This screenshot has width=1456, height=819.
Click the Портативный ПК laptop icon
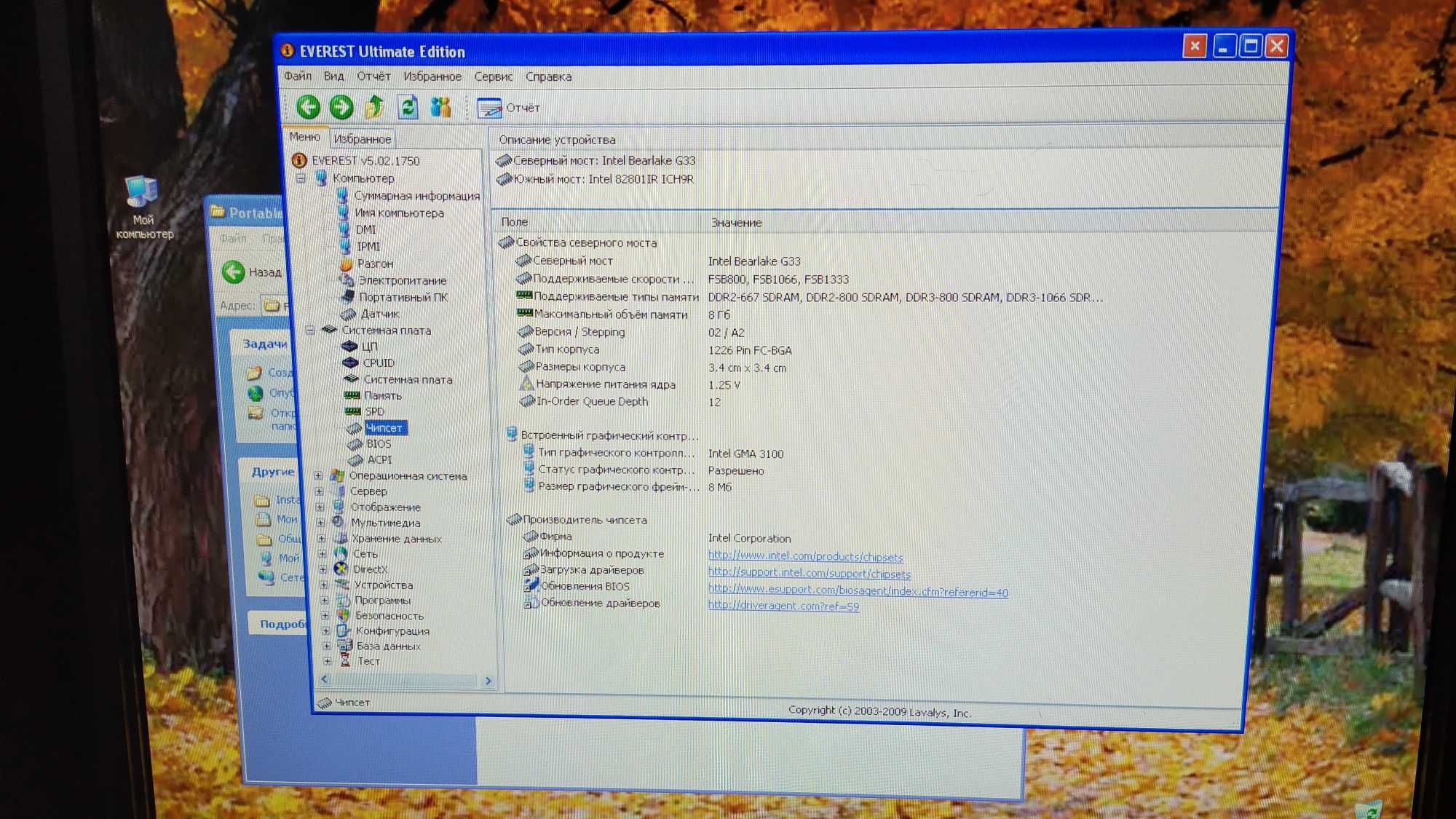347,297
